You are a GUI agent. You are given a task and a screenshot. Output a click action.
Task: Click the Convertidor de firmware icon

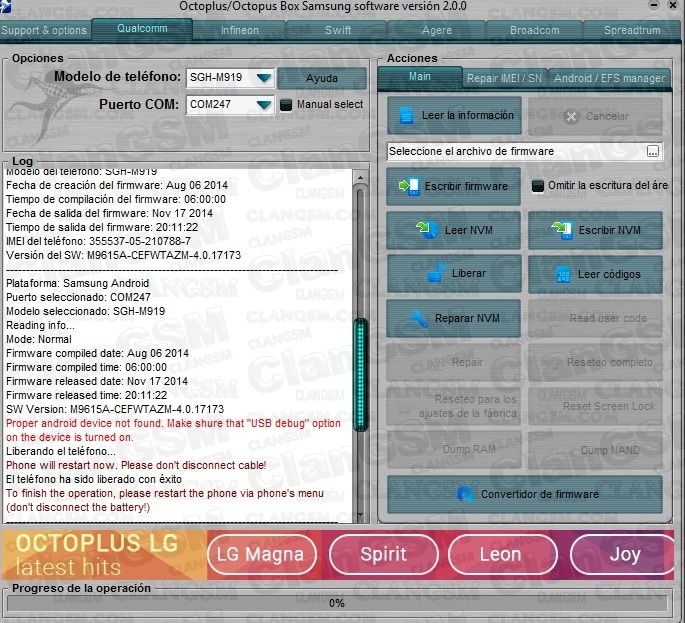tap(464, 494)
